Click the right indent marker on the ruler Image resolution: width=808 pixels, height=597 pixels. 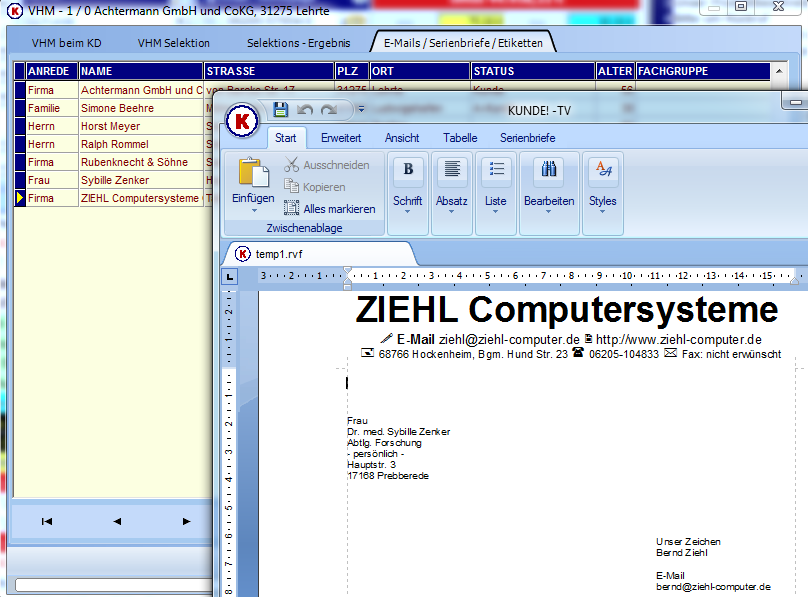(795, 280)
